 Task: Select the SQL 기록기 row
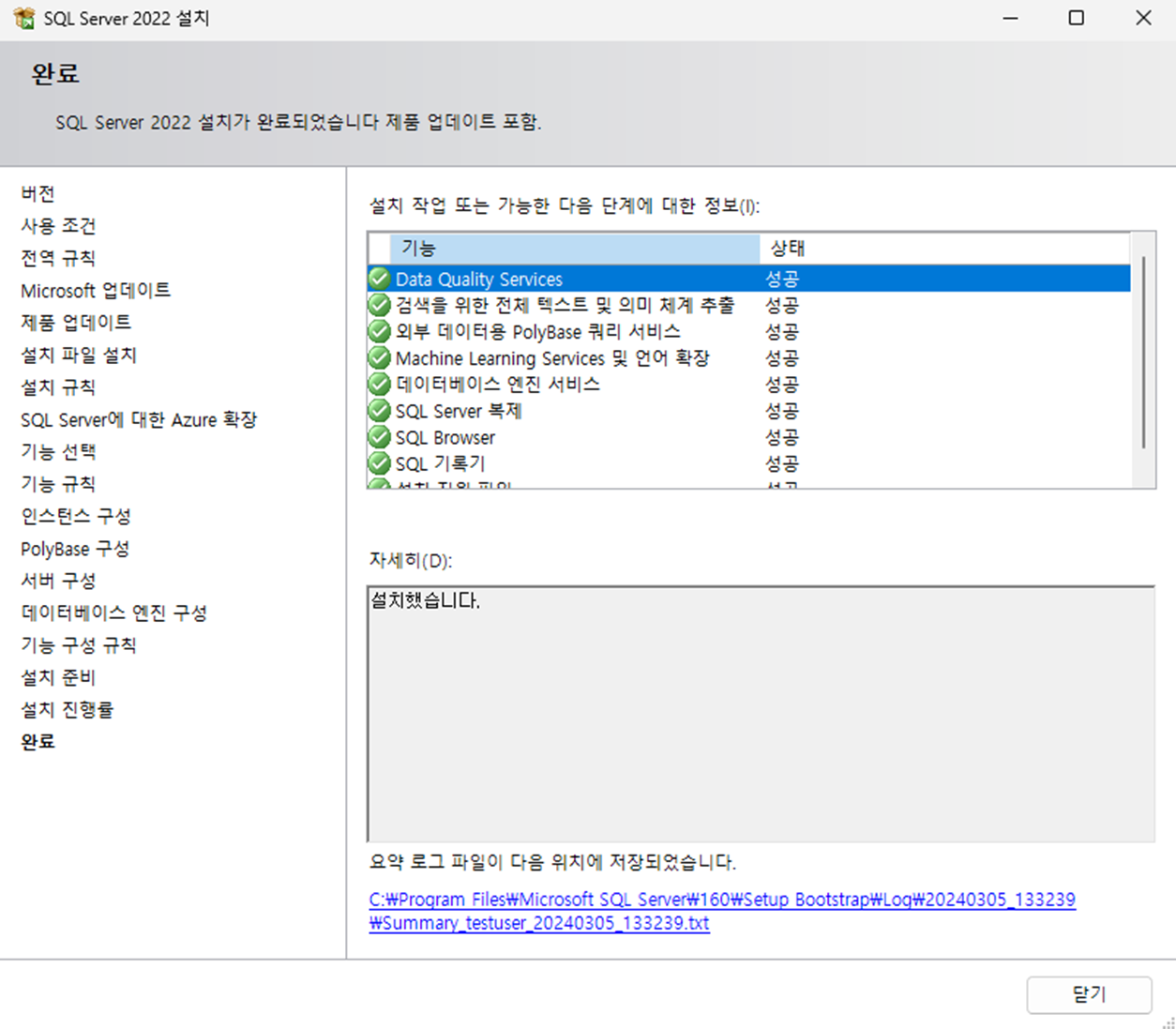pyautogui.click(x=749, y=463)
